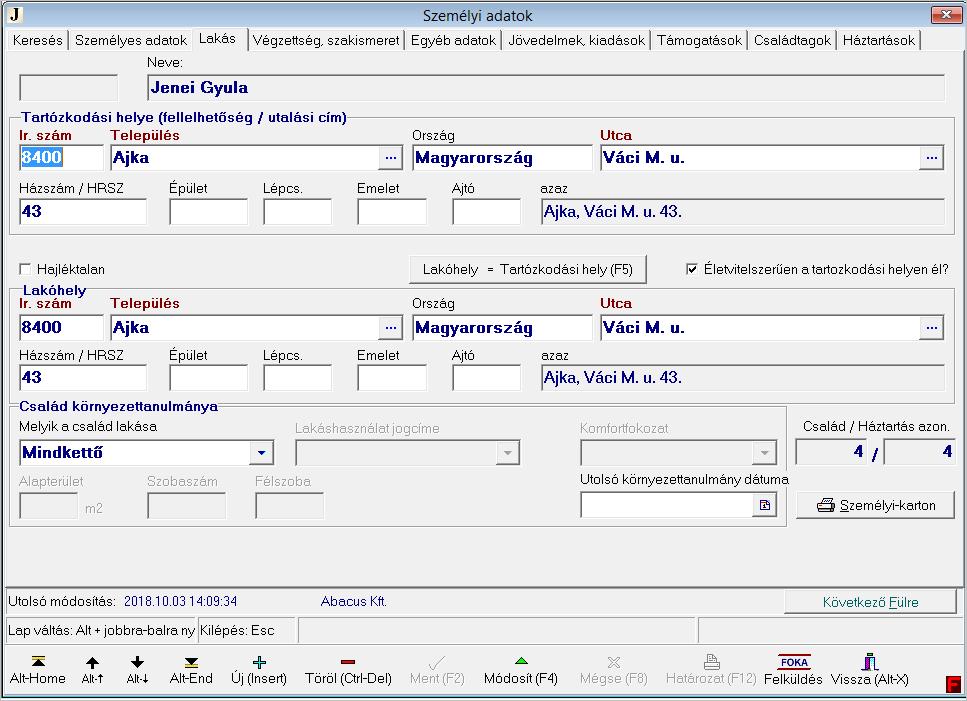The image size is (967, 701).
Task: Browse Település list in Lakóhely section
Action: 390,327
